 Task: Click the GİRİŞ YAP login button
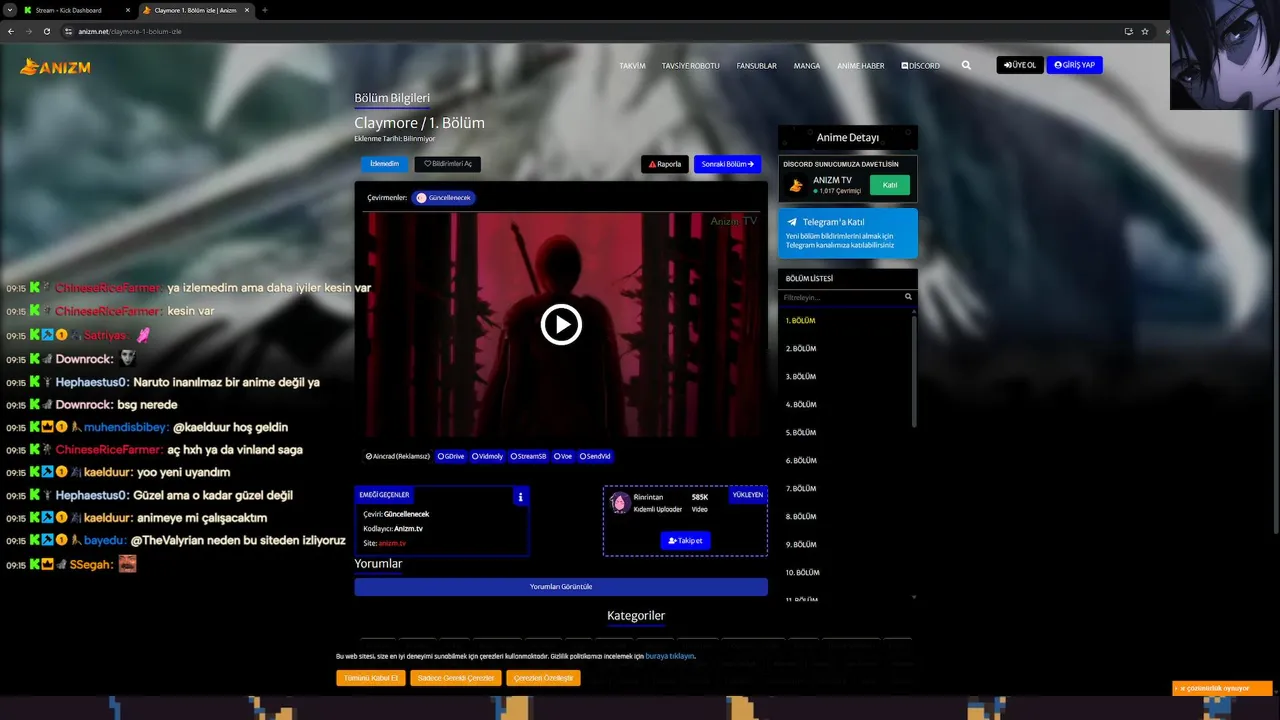point(1074,65)
